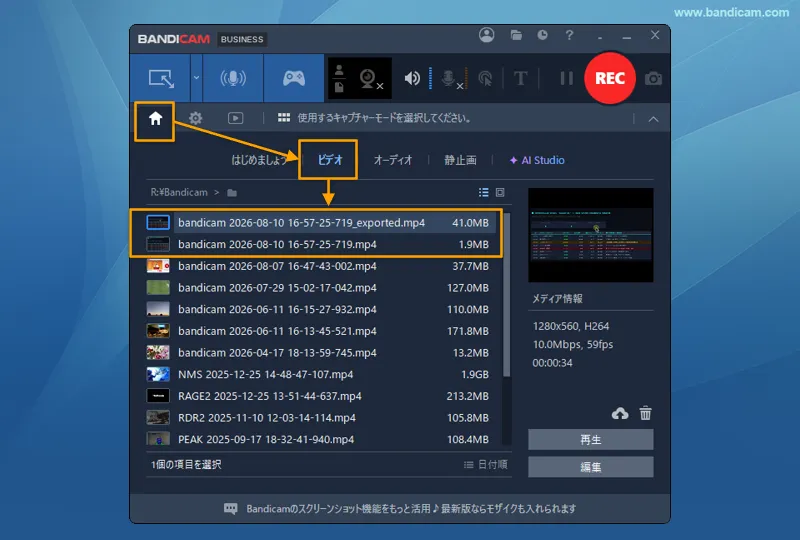Select the game recording mode icon
The height and width of the screenshot is (540, 800).
[294, 79]
